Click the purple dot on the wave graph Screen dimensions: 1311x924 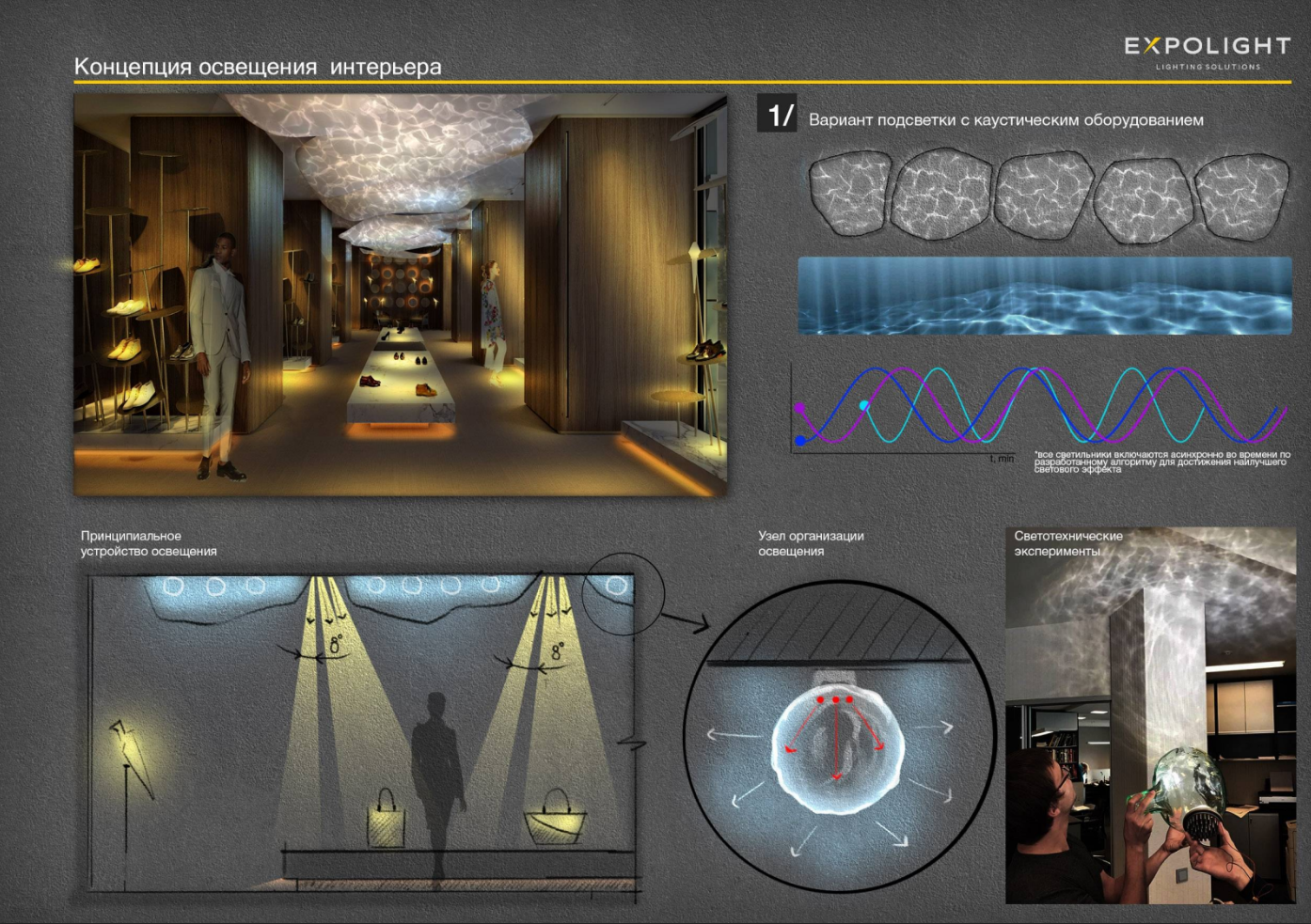800,409
